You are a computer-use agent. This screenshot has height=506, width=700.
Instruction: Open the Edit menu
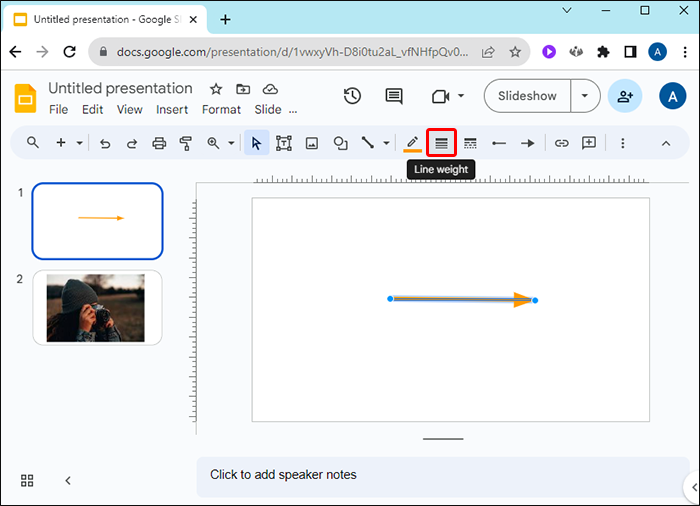pyautogui.click(x=92, y=109)
